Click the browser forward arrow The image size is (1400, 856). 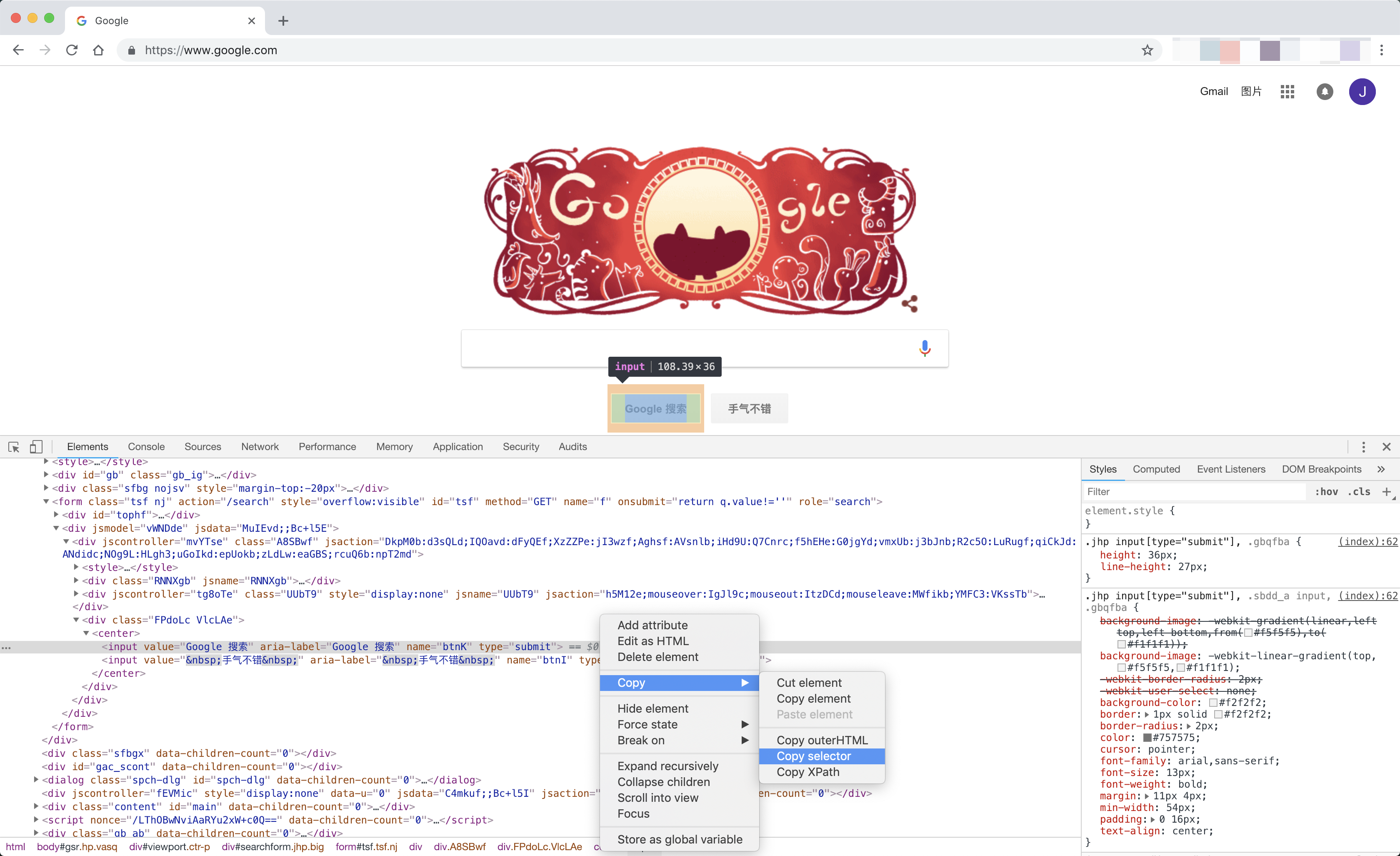(x=45, y=50)
